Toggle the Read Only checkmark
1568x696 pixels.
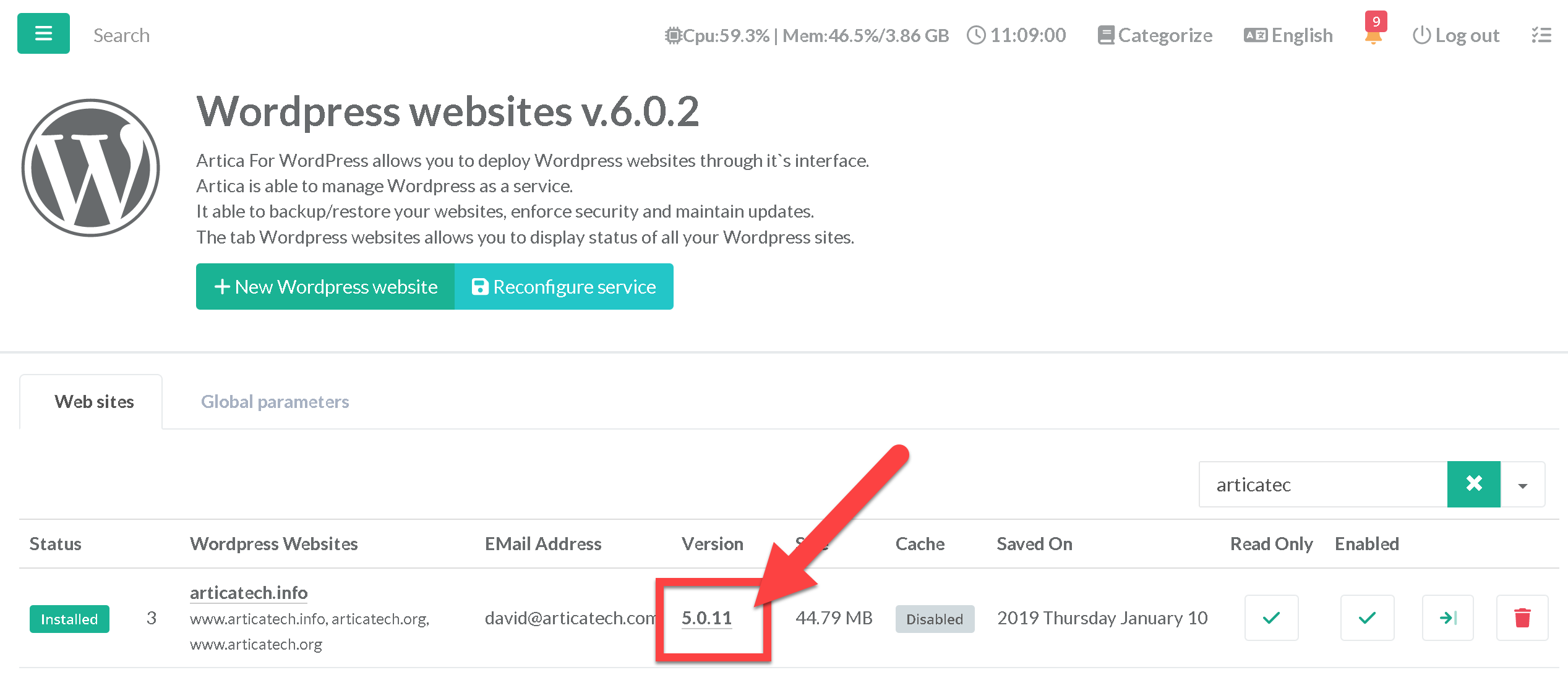click(x=1271, y=617)
